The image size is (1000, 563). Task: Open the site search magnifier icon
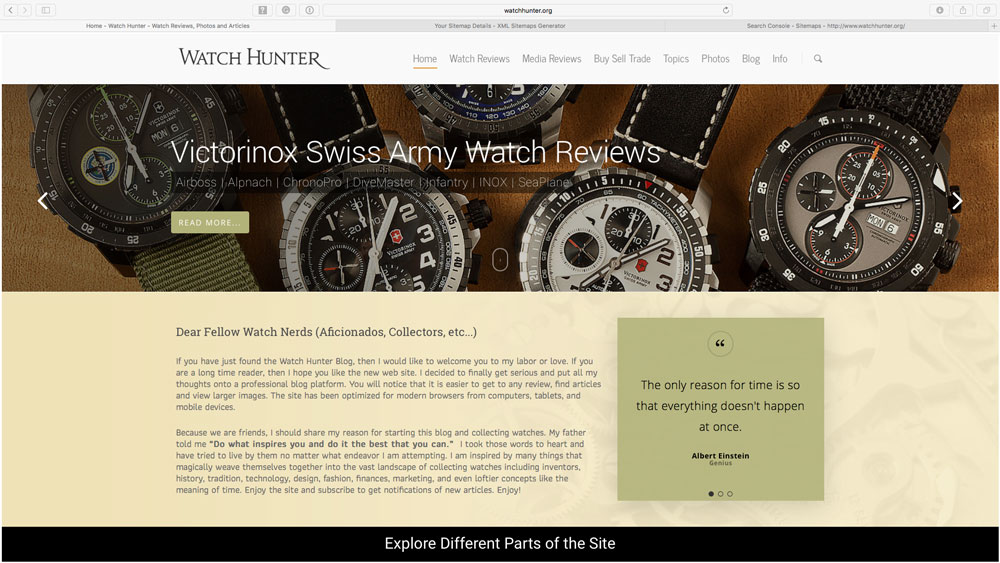(818, 59)
